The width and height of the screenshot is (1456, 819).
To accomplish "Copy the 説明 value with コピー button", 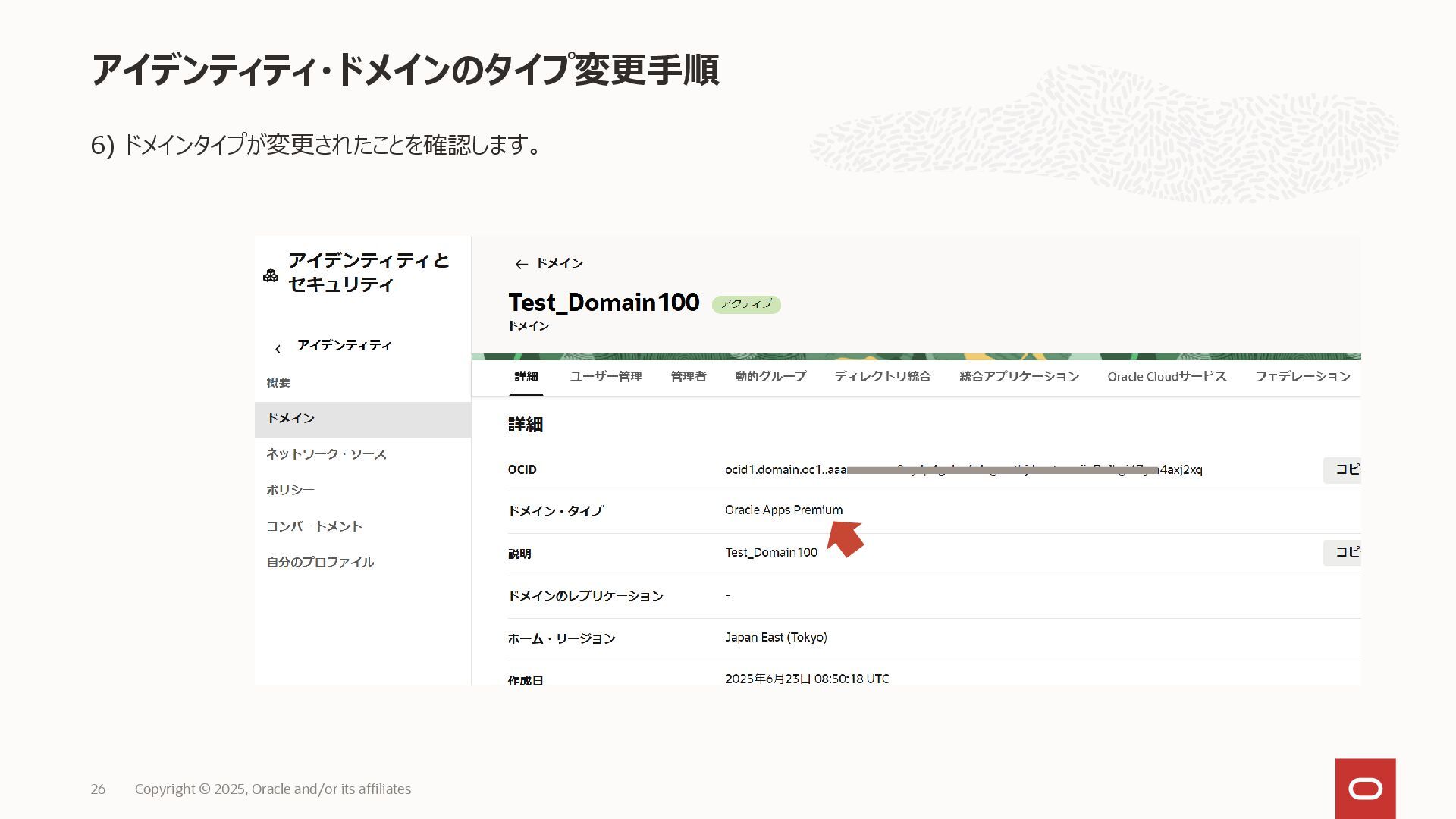I will pos(1342,553).
